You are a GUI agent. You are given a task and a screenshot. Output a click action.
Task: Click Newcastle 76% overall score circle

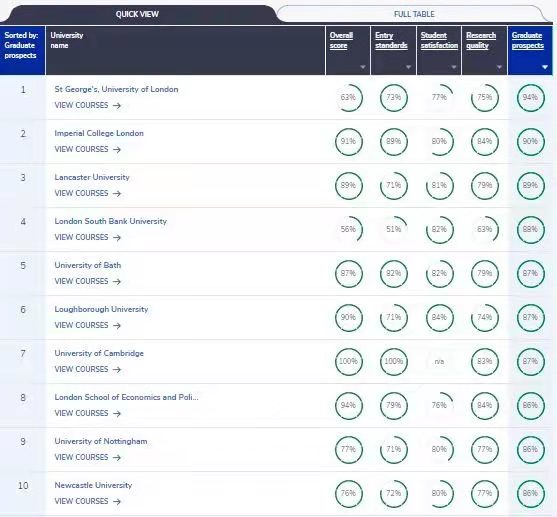click(x=348, y=494)
